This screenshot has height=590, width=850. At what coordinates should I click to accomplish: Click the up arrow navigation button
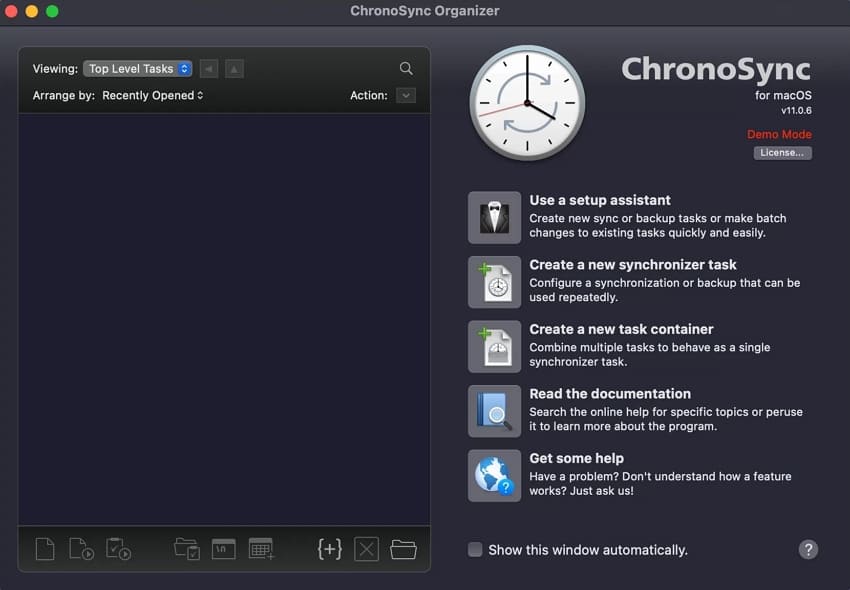click(234, 69)
